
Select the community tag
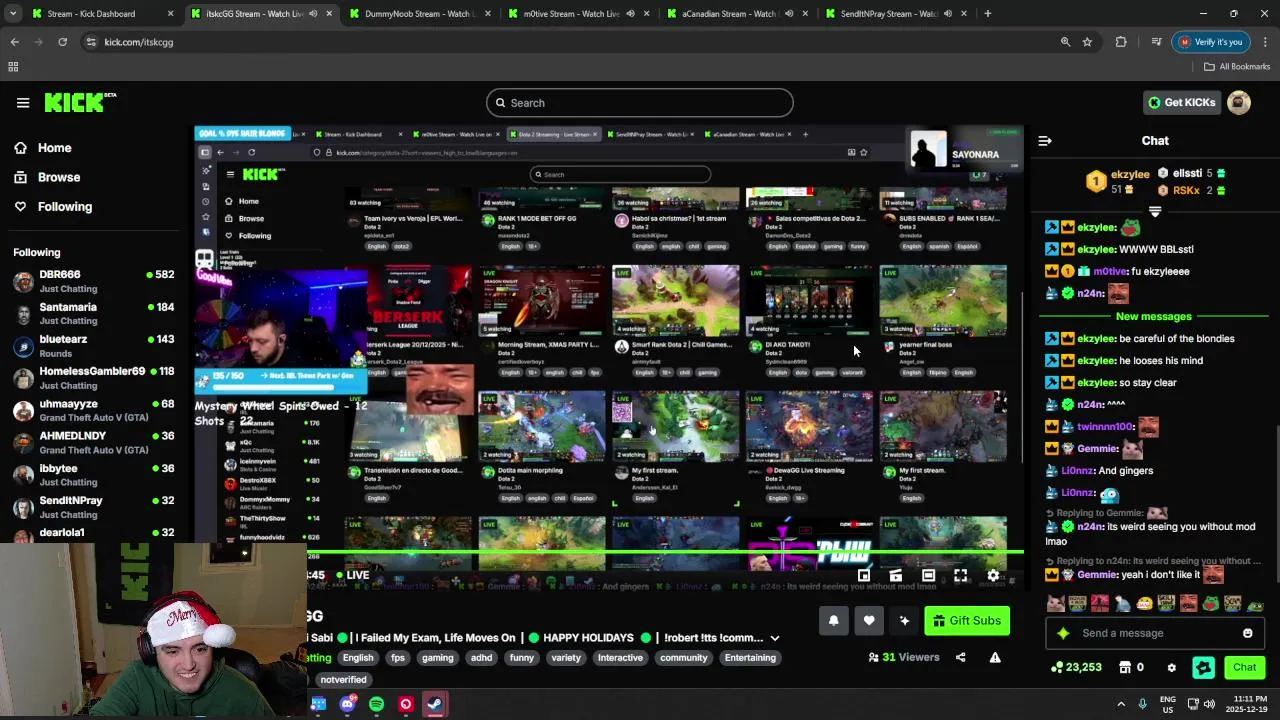[x=683, y=657]
